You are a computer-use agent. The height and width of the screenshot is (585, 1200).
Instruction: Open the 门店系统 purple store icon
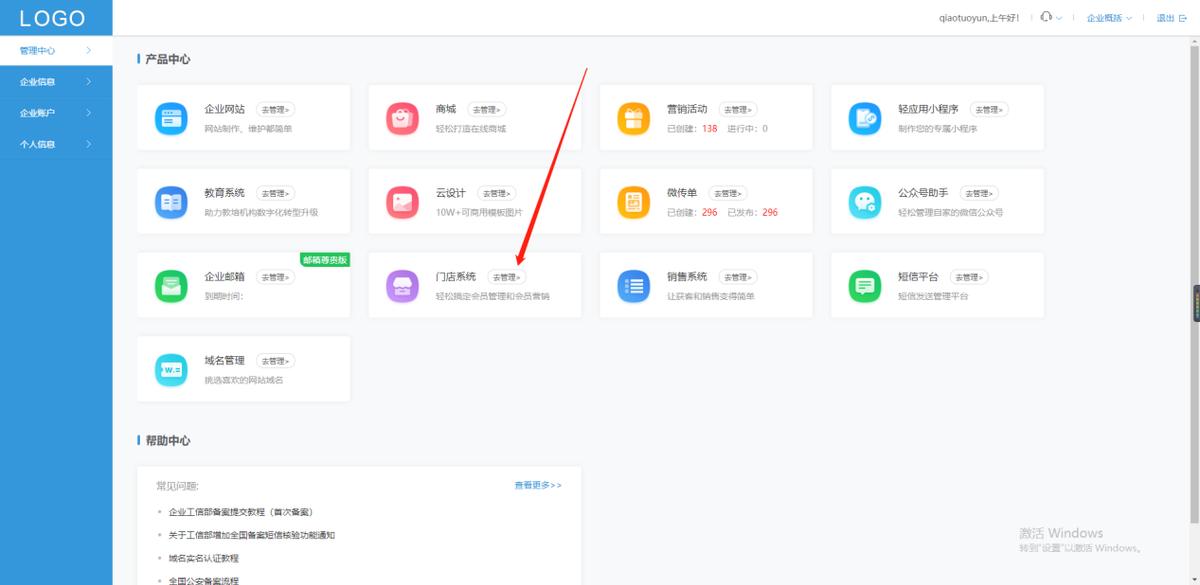pos(402,286)
